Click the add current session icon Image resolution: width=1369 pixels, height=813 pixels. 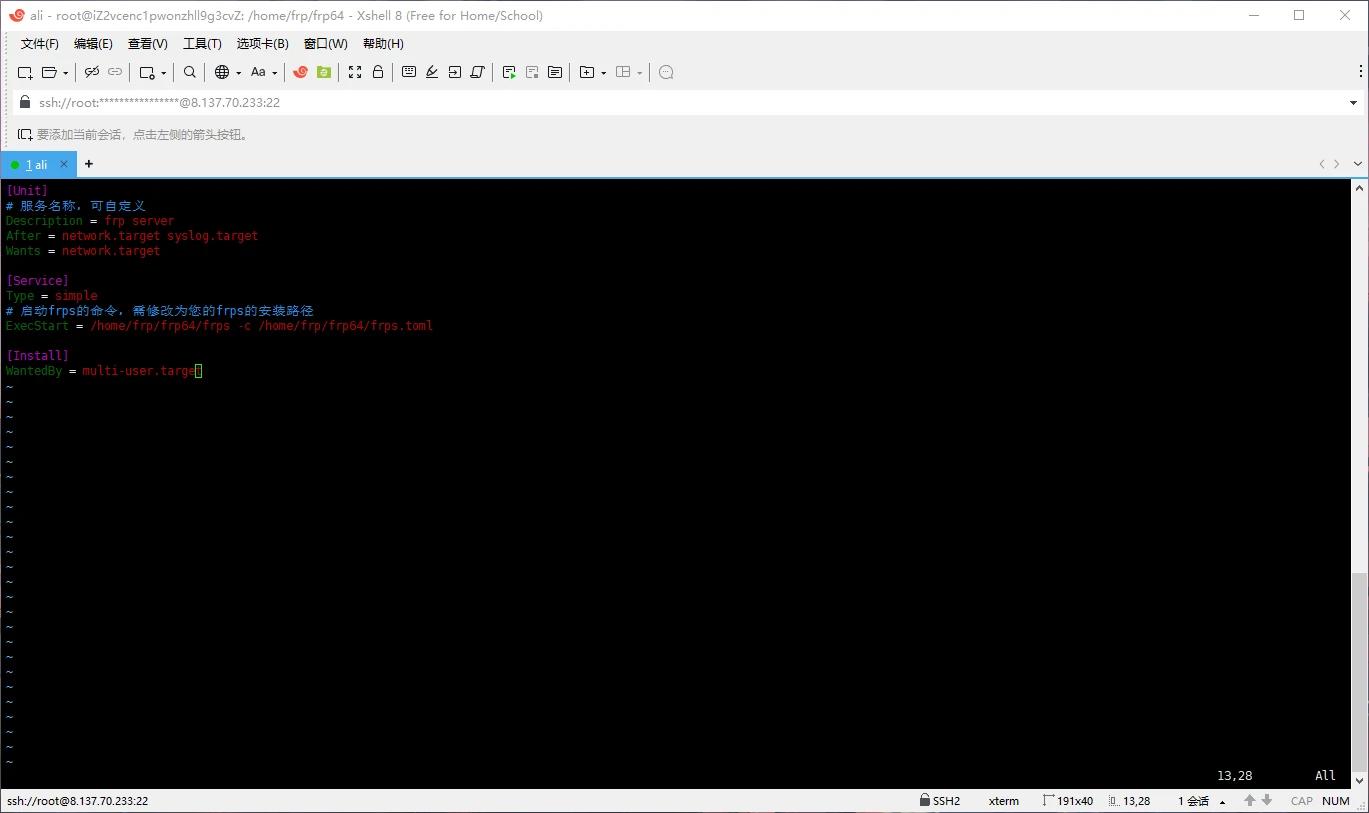pyautogui.click(x=24, y=134)
